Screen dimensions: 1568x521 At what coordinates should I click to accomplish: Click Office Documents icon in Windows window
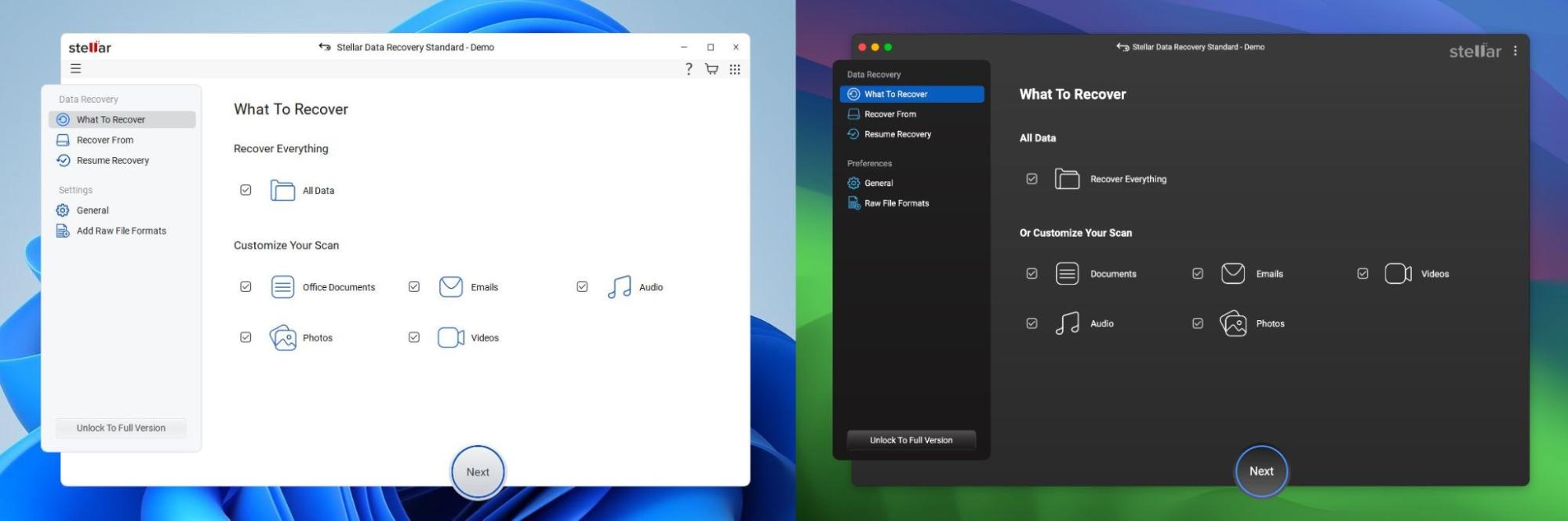(x=282, y=287)
